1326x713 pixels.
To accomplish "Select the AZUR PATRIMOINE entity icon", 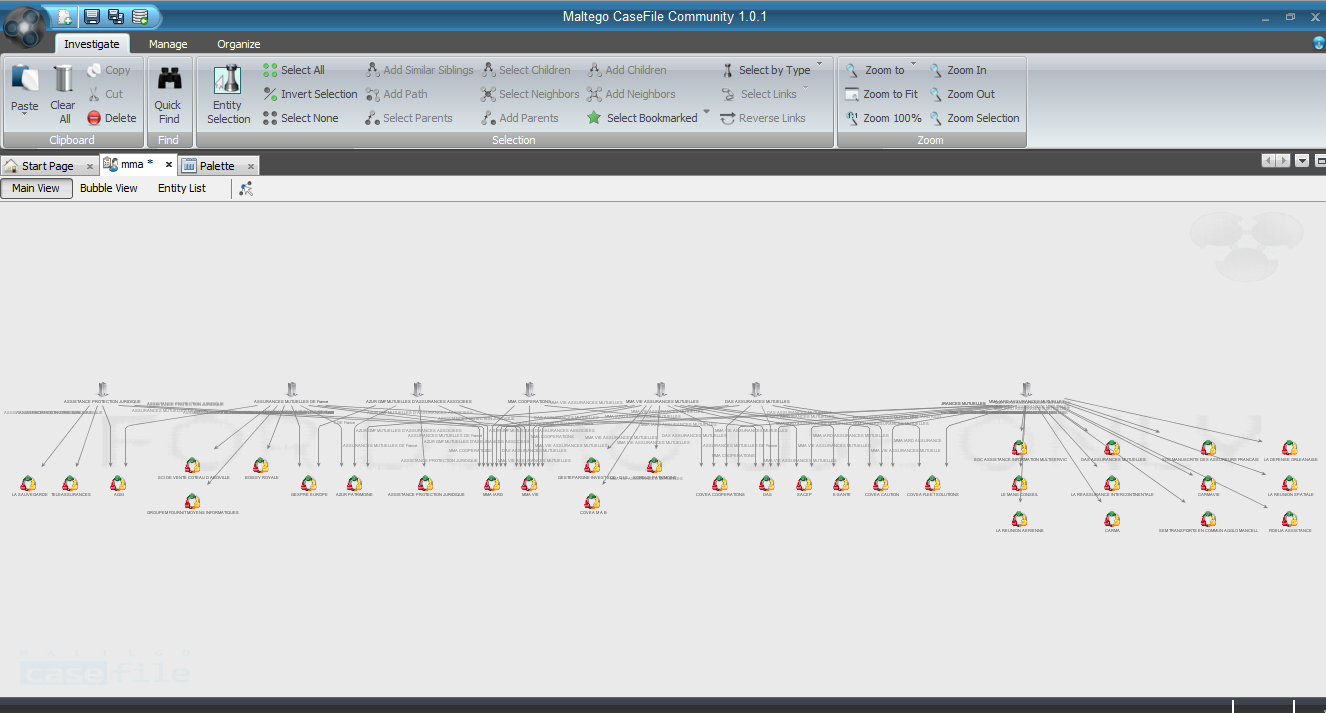I will click(x=354, y=484).
